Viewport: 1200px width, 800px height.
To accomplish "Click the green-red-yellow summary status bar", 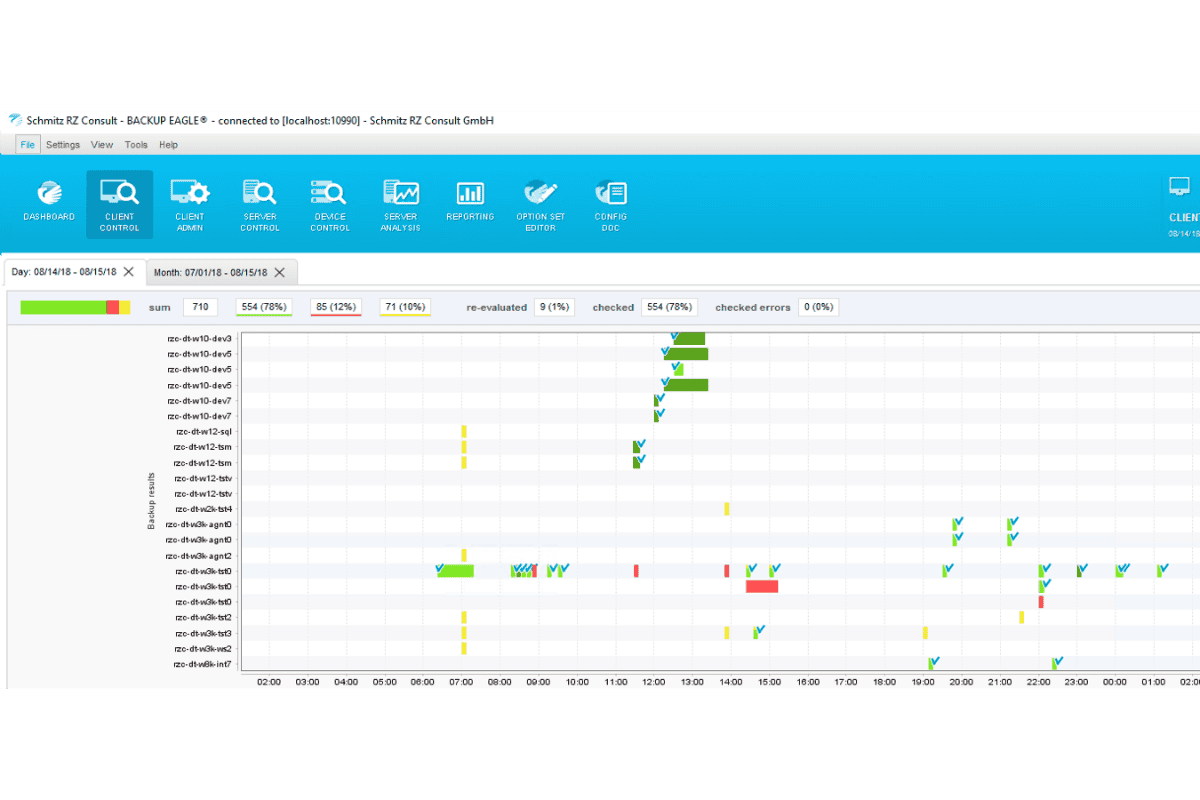I will [x=75, y=307].
